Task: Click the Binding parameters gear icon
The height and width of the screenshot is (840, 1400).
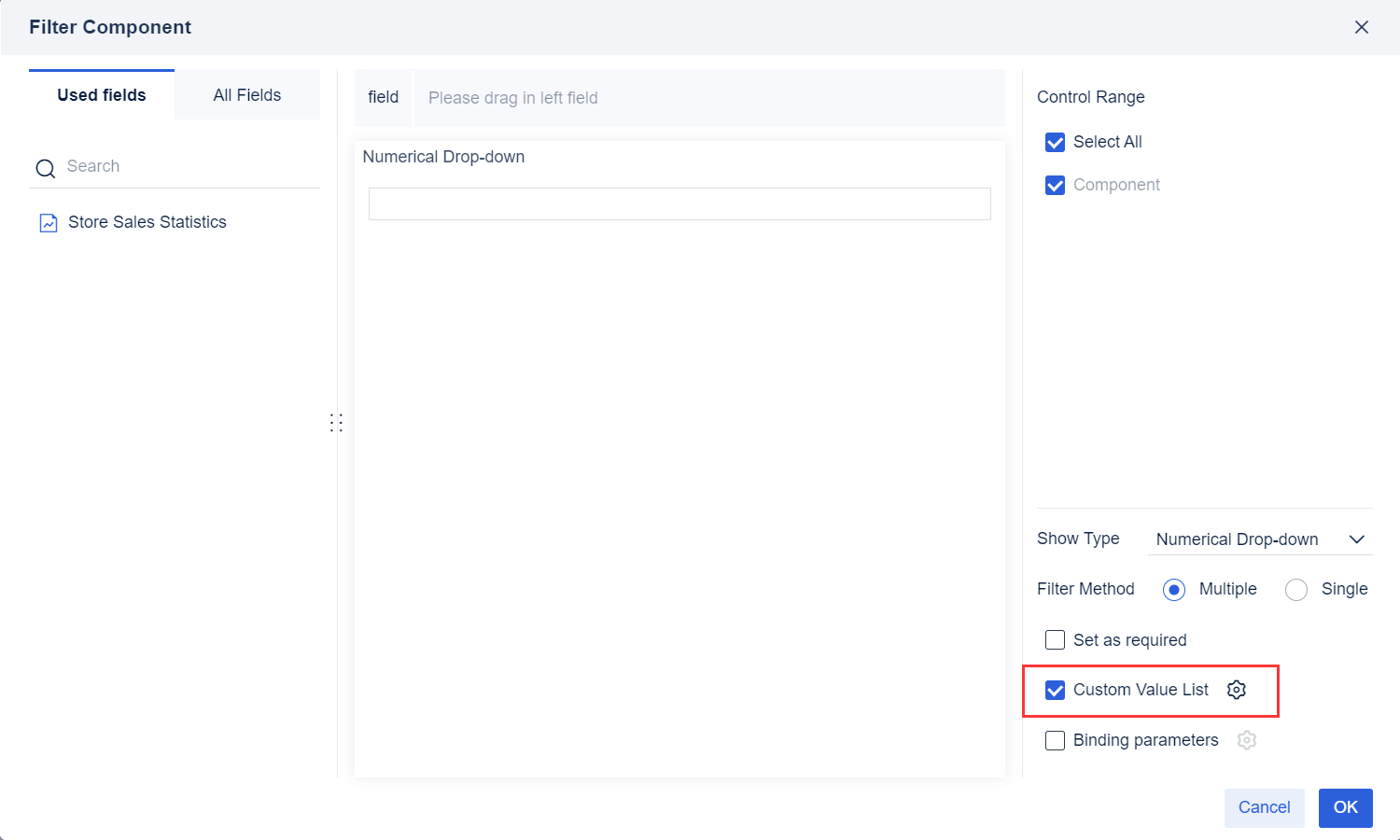Action: tap(1247, 740)
